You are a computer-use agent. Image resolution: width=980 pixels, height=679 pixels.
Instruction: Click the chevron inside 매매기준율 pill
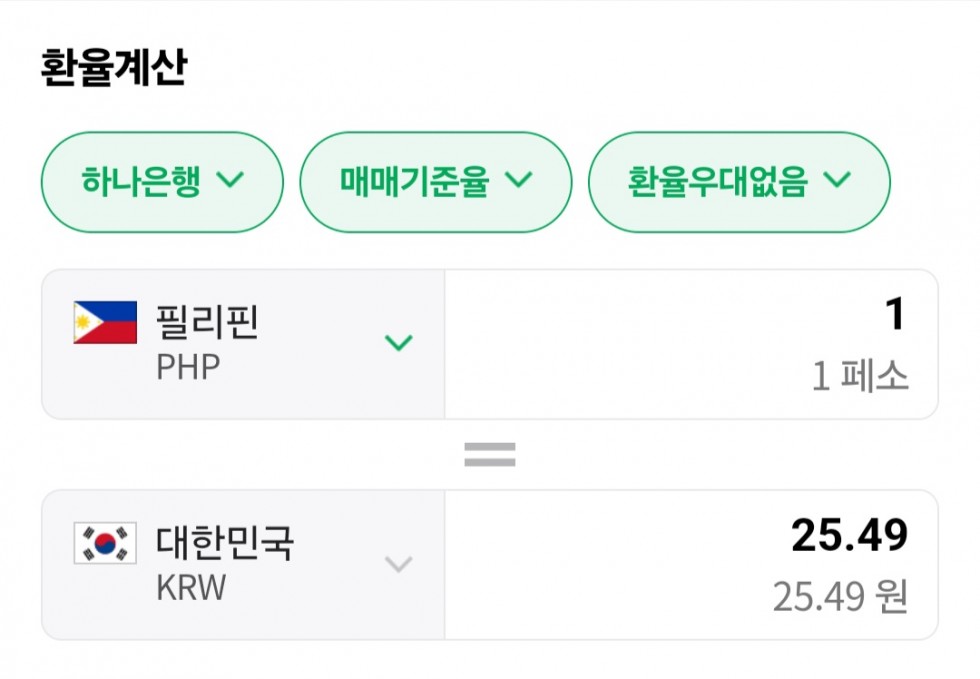(x=518, y=180)
